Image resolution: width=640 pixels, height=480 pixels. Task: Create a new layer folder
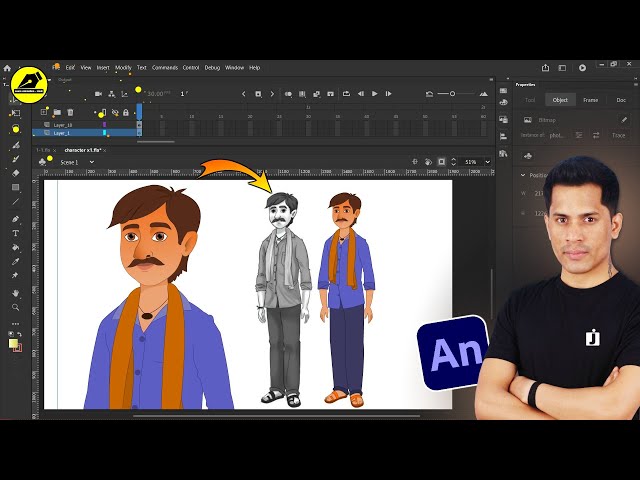point(57,112)
